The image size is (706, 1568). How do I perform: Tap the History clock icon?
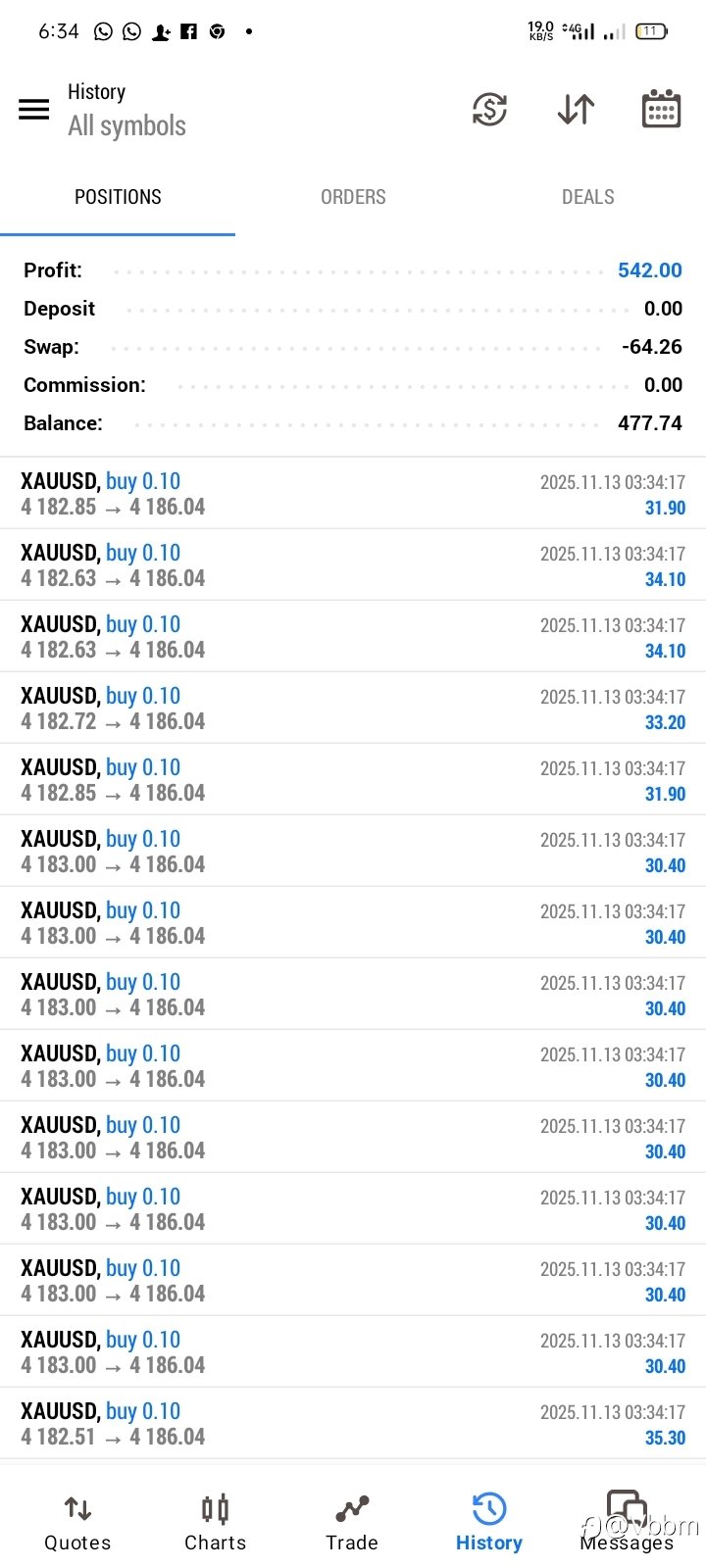click(x=488, y=1509)
